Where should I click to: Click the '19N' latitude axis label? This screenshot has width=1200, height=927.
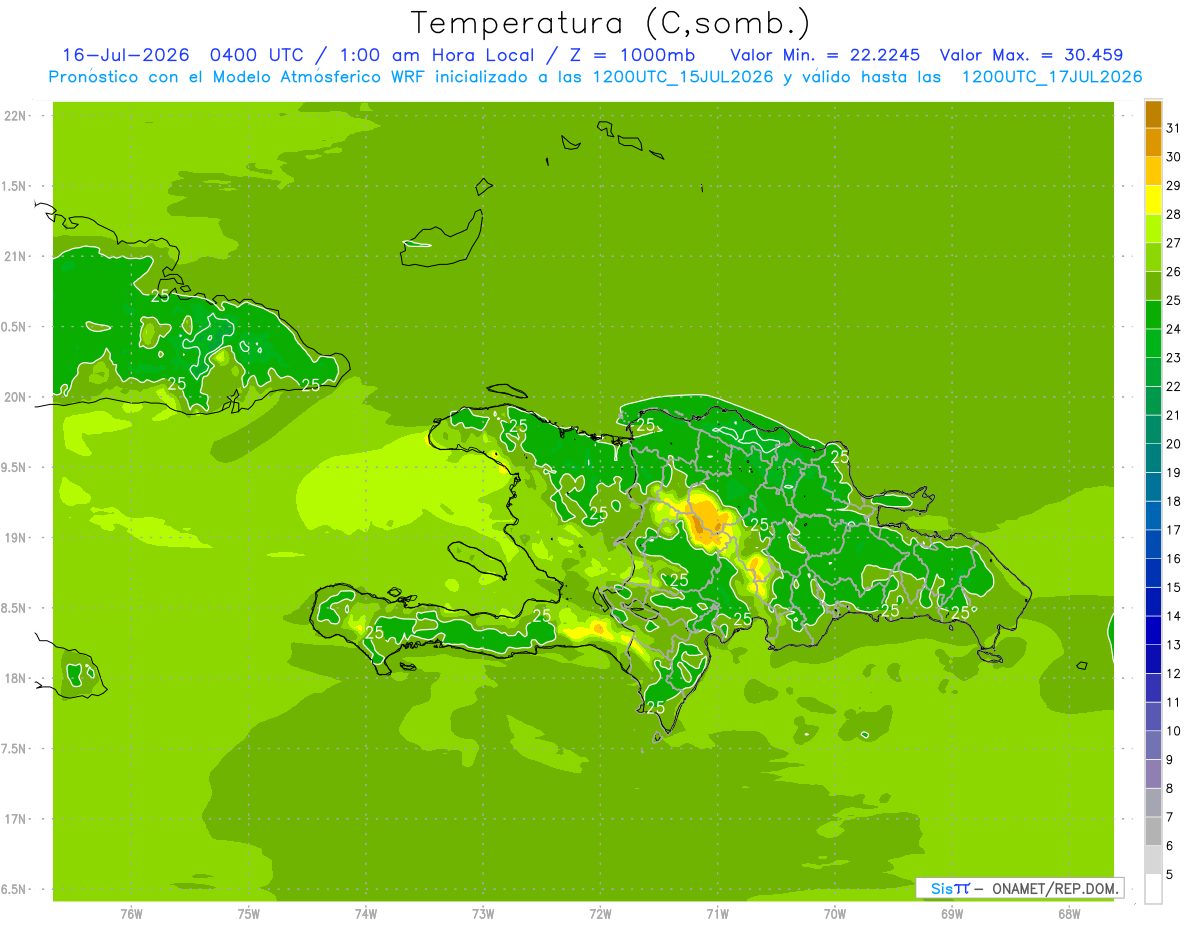[x=16, y=538]
